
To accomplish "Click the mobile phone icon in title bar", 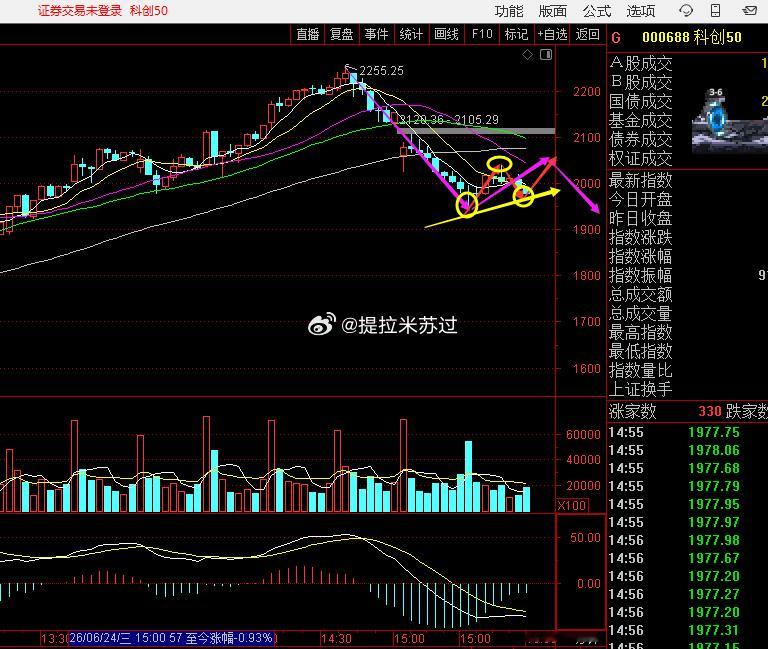I will tap(716, 10).
